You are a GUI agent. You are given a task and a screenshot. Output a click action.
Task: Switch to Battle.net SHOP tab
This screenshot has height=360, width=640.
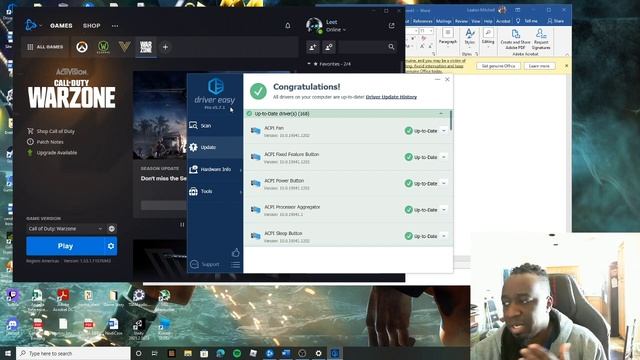(92, 26)
